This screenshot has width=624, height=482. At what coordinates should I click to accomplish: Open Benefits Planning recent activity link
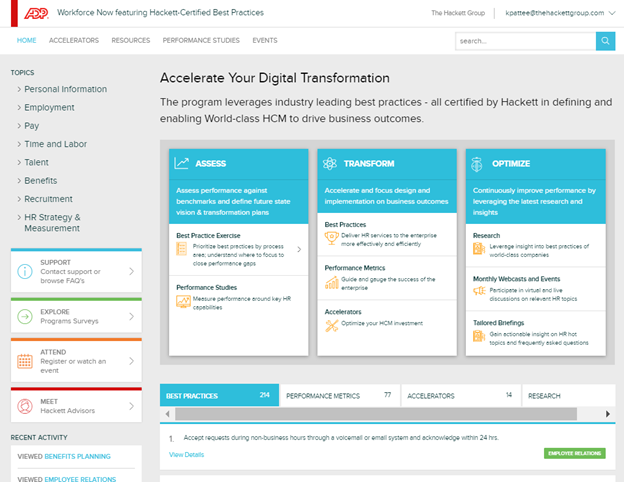(78, 457)
